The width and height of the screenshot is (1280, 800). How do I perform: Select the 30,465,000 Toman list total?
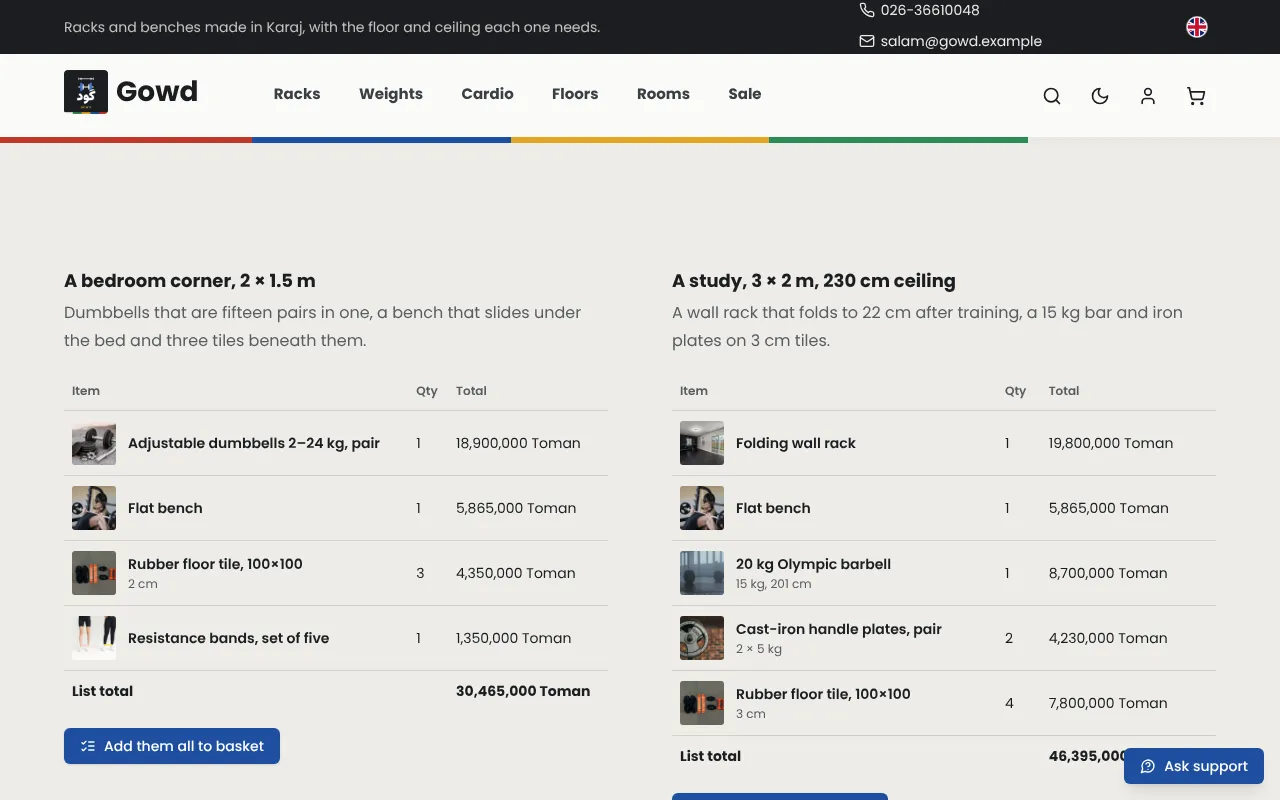pos(523,691)
